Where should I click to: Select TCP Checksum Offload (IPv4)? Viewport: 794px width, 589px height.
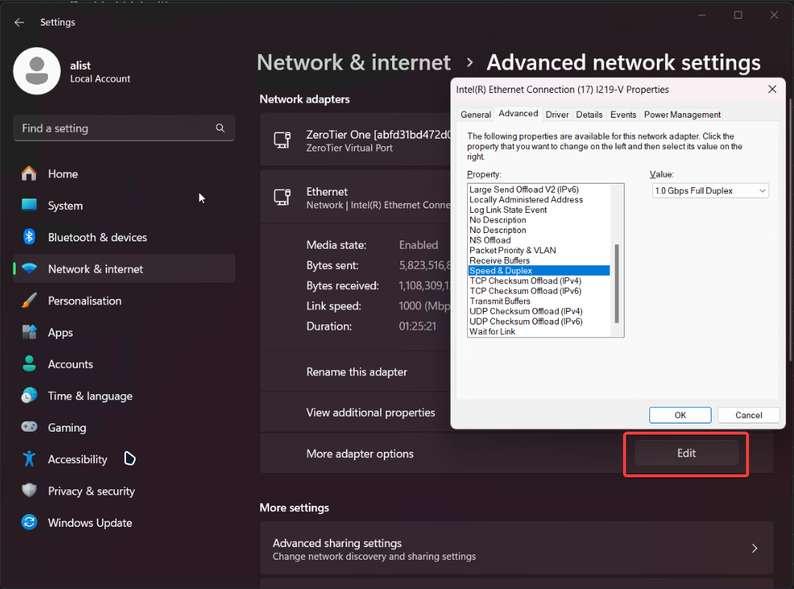[x=525, y=281]
